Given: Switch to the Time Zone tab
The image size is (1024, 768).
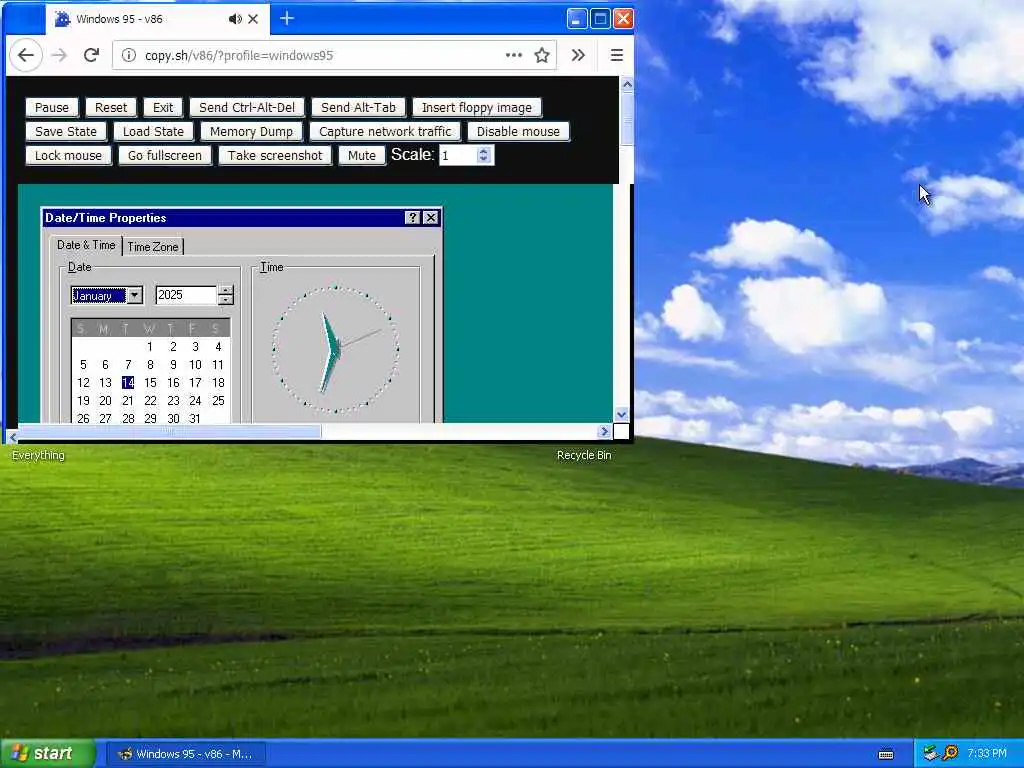Looking at the screenshot, I should point(153,247).
